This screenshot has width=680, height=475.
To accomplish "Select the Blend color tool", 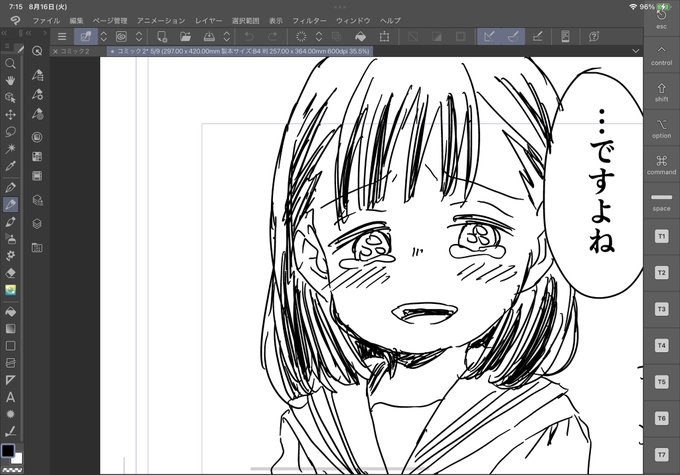I will [x=10, y=290].
